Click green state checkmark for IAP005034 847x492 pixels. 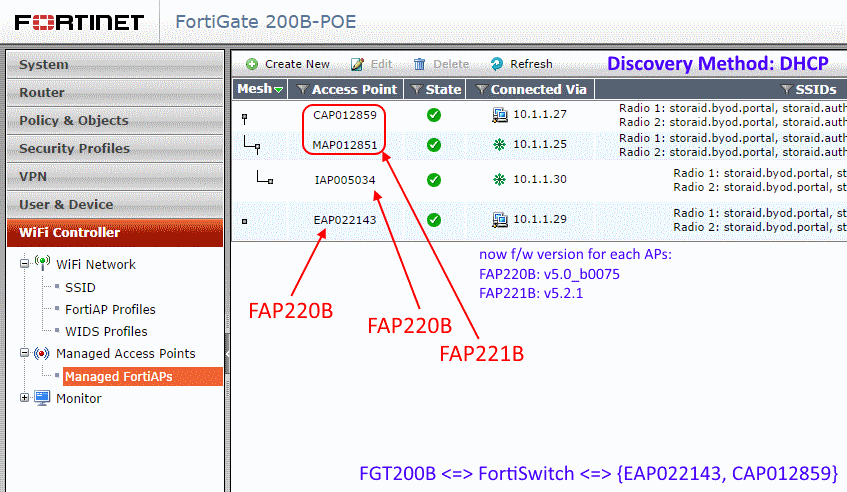click(434, 180)
